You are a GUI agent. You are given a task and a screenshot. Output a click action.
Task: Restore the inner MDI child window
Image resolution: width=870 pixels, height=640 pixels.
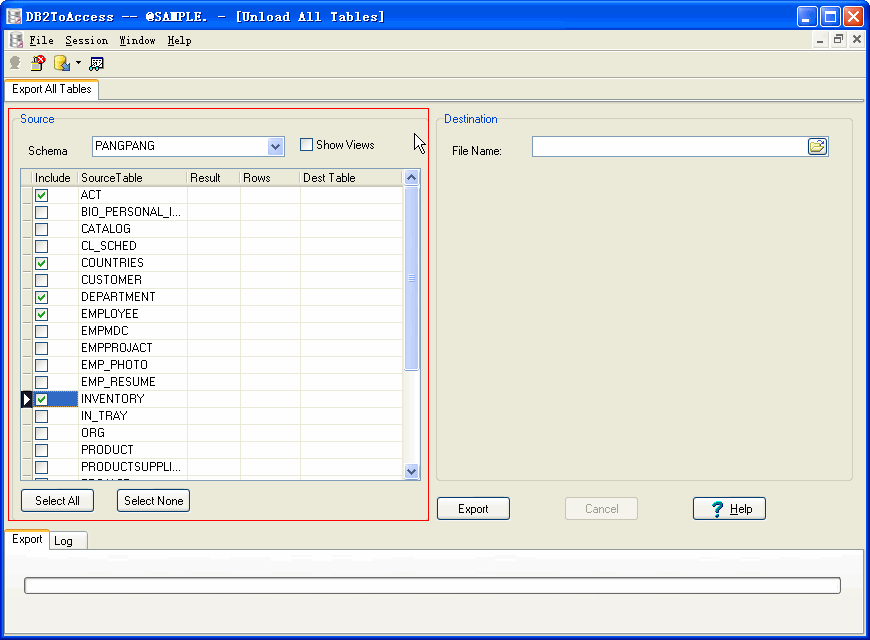838,39
